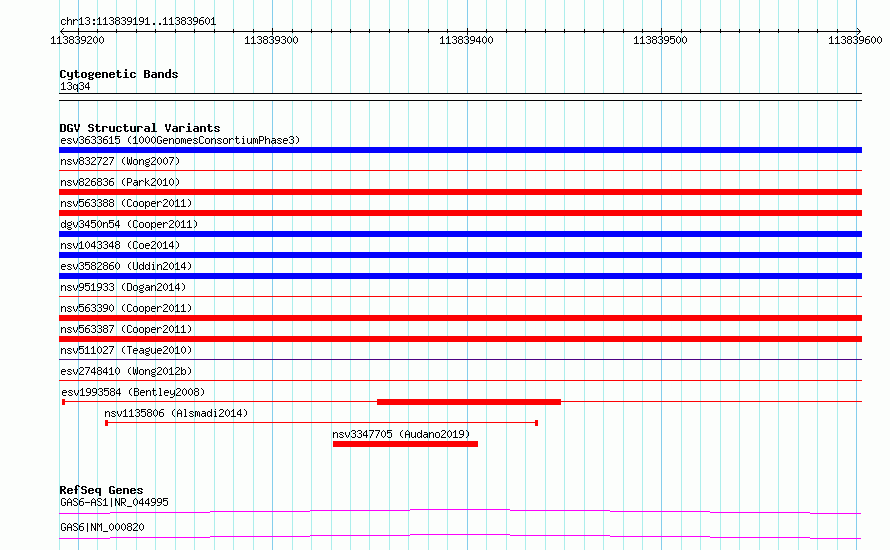Screen dimensions: 890x550
Task: Select variant label nsv563387 (Cooper2011)
Action: point(126,329)
